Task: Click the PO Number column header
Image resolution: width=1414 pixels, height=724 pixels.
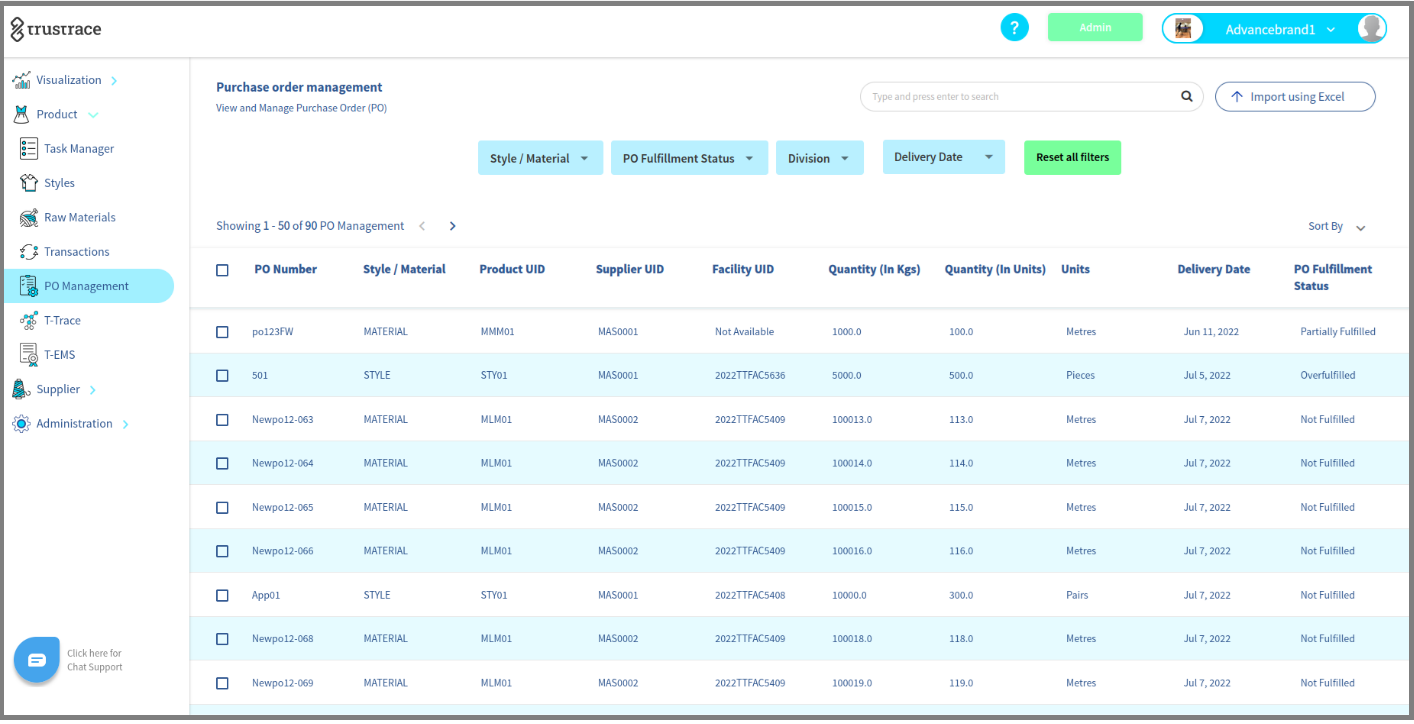Action: click(x=286, y=269)
